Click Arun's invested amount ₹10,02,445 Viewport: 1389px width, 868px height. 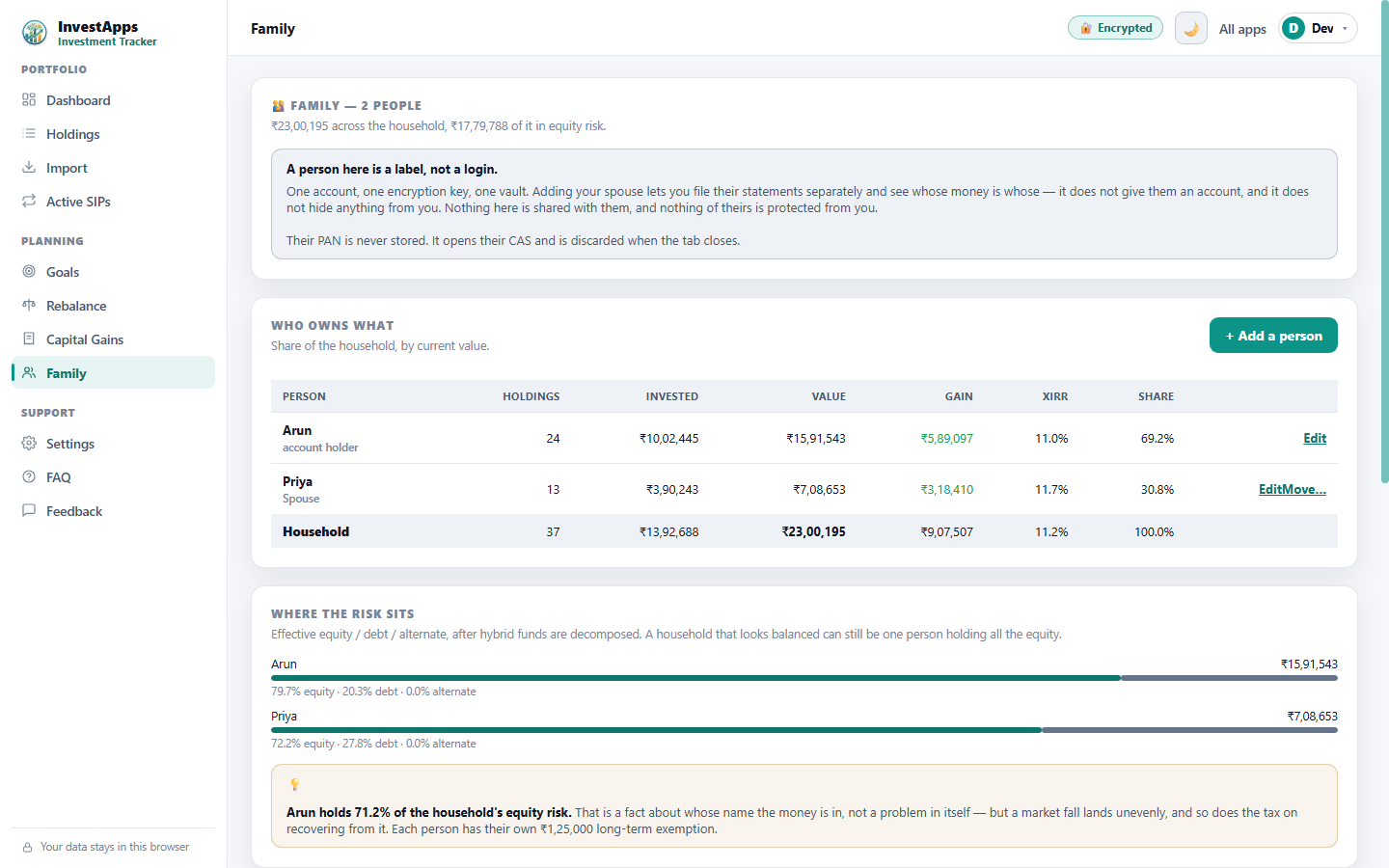point(668,438)
